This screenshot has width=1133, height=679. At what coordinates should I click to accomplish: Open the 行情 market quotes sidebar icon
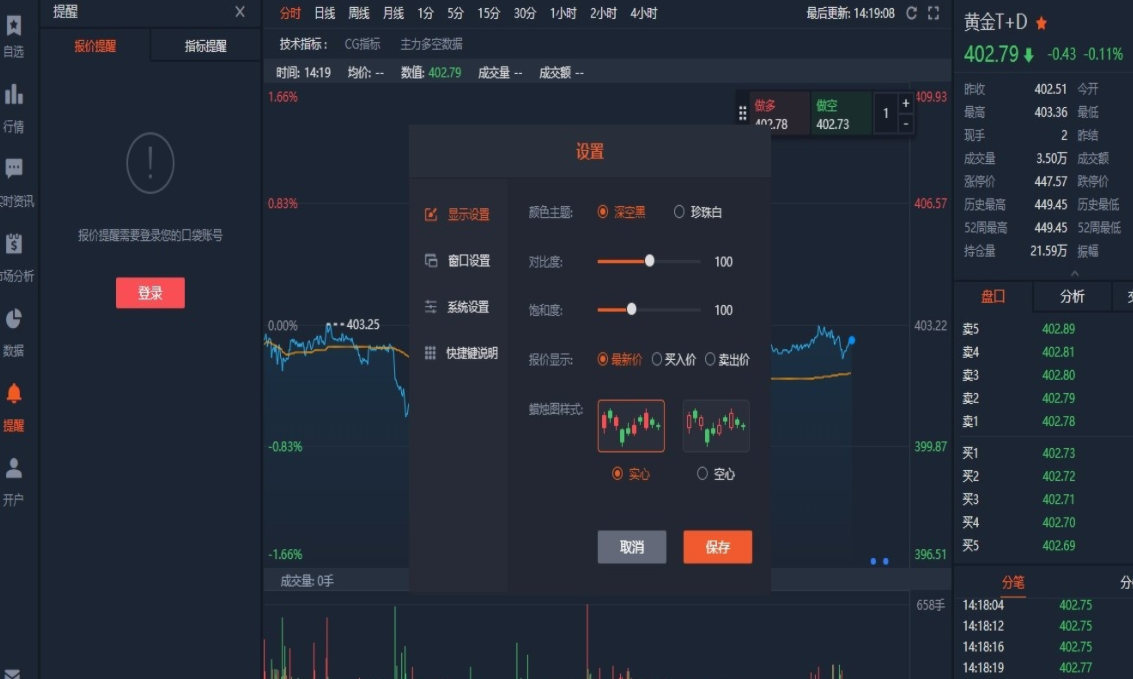tap(14, 95)
